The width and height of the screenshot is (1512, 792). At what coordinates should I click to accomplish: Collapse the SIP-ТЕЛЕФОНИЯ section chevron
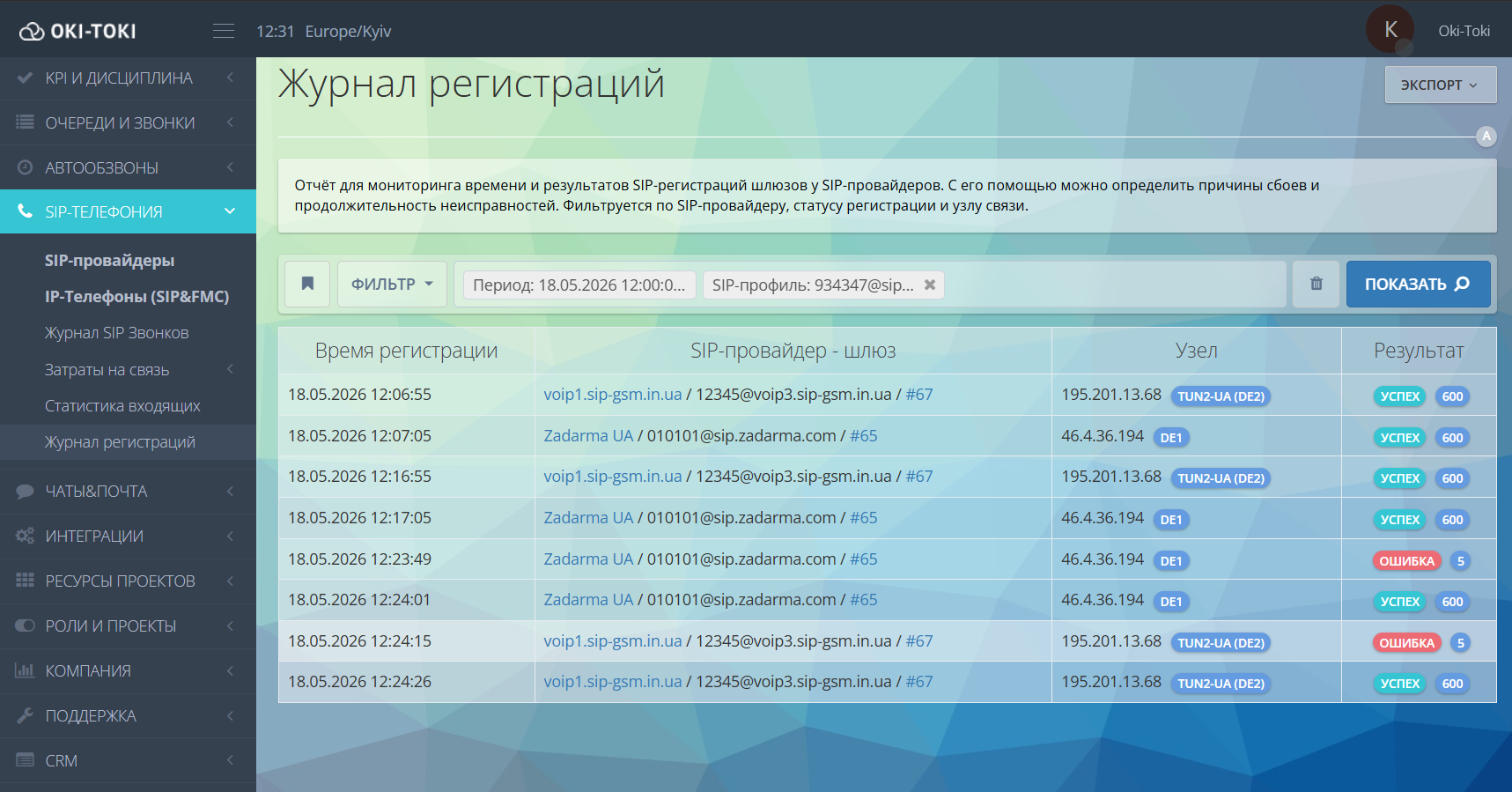click(x=230, y=211)
